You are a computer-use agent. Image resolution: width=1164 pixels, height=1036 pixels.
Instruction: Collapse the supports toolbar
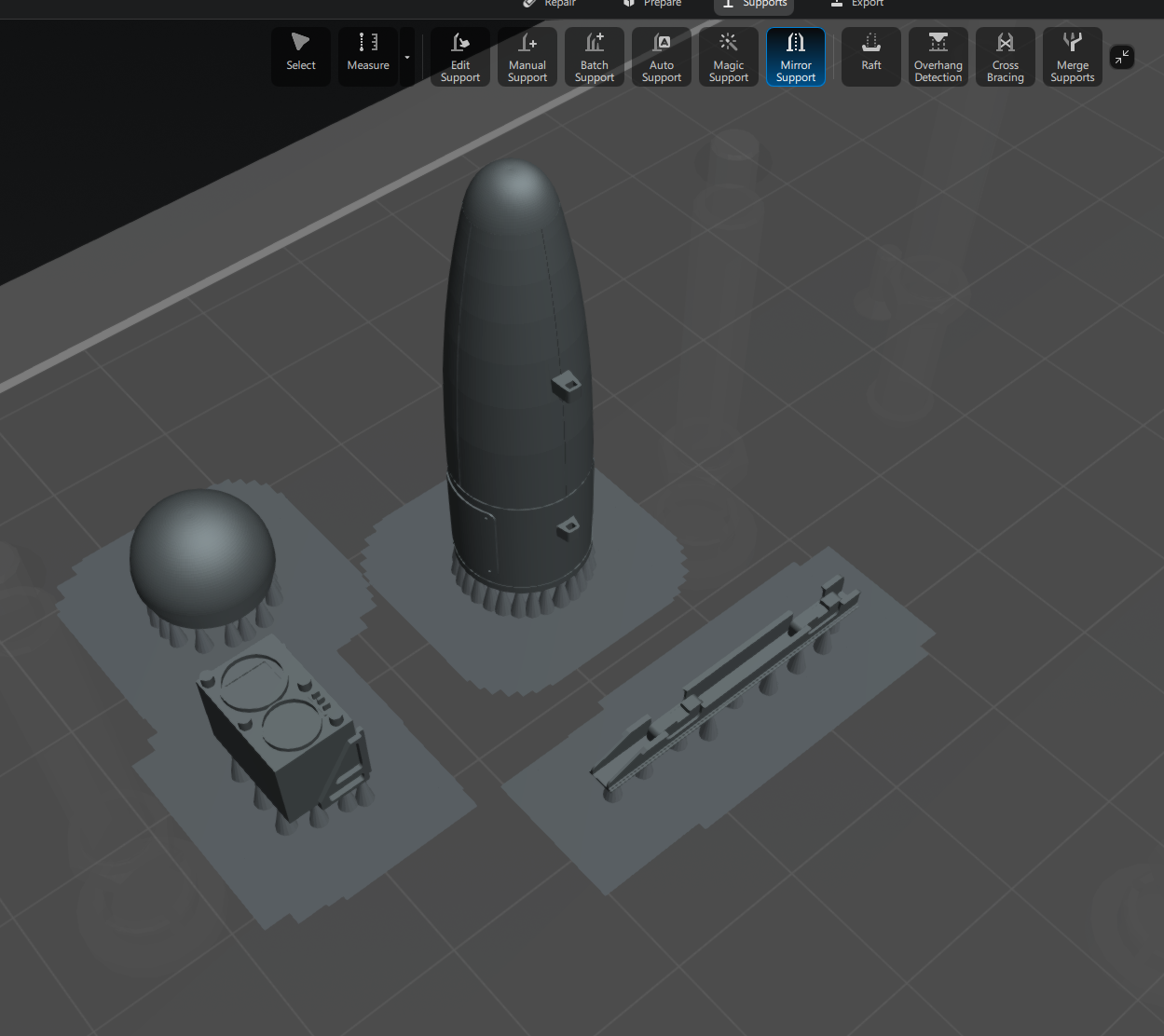1122,57
